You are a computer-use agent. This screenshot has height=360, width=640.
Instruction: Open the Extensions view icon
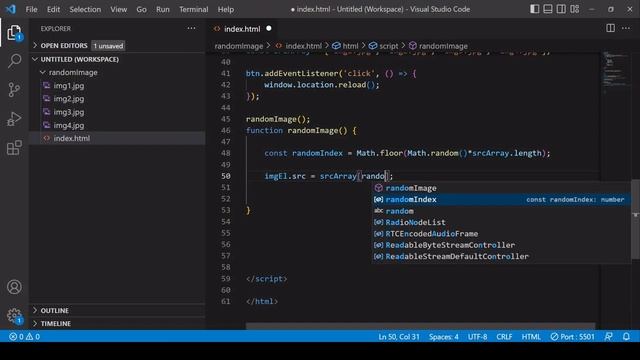[14, 148]
